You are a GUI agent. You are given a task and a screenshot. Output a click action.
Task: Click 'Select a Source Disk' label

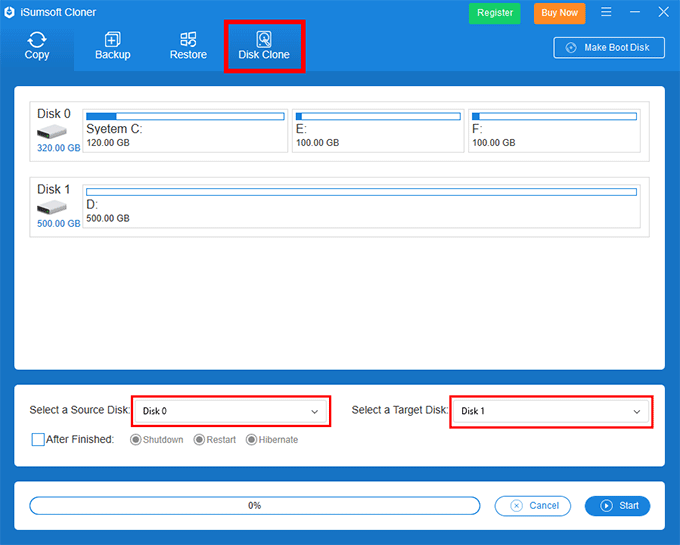[79, 410]
